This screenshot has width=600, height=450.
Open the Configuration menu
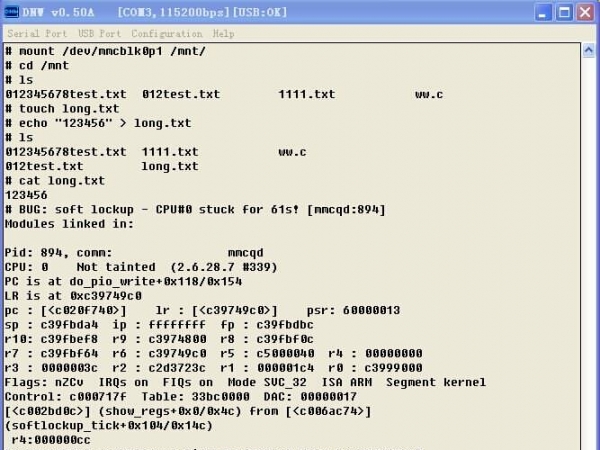click(x=166, y=33)
